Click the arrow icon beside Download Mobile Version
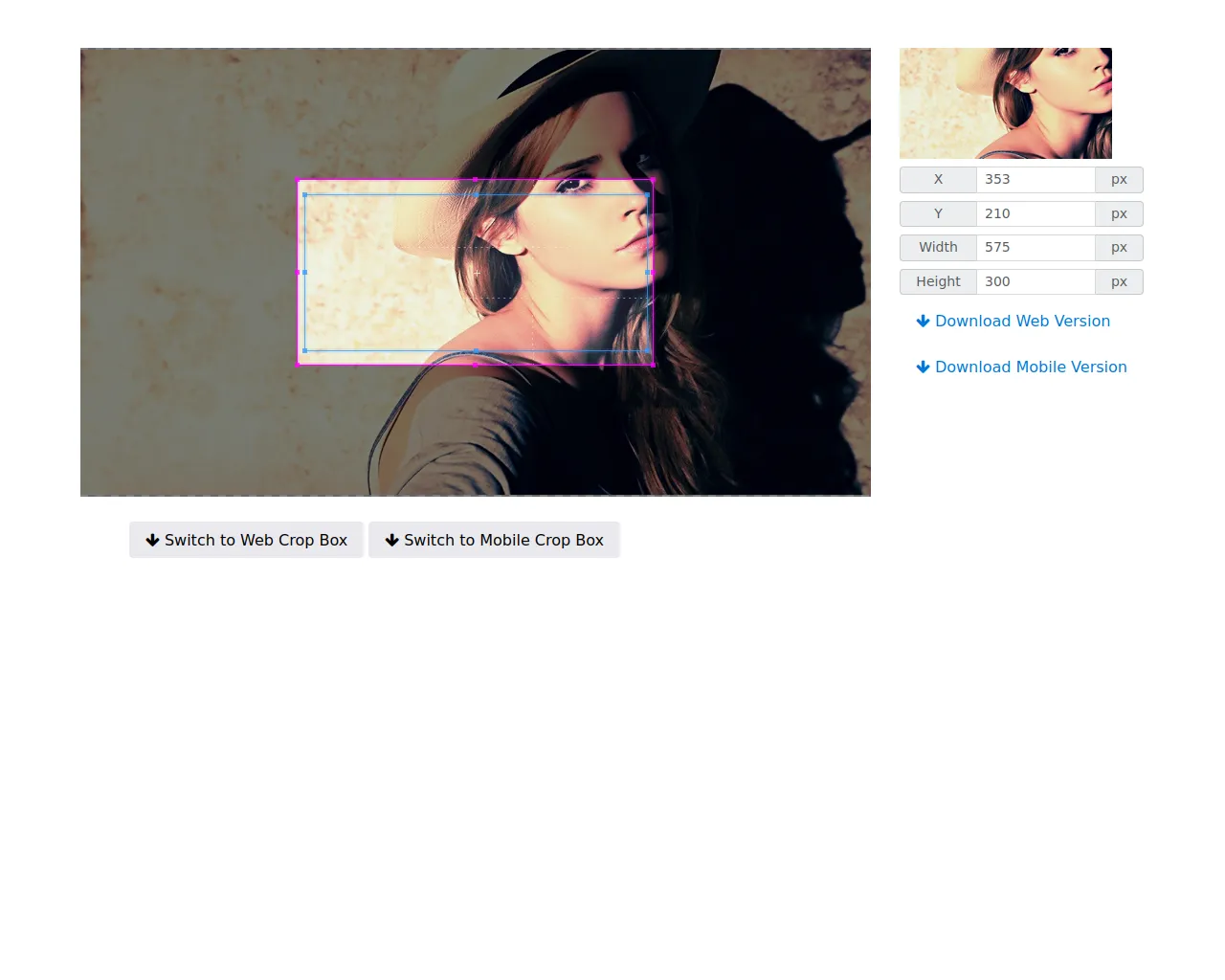1225x980 pixels. coord(923,367)
